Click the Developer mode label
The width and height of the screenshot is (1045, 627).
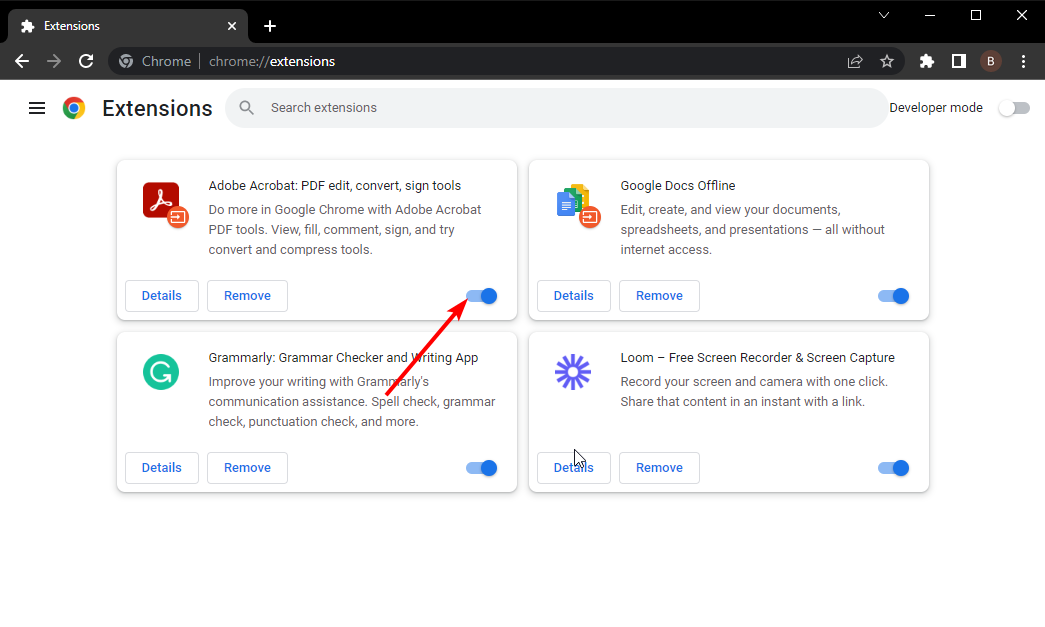coord(936,108)
